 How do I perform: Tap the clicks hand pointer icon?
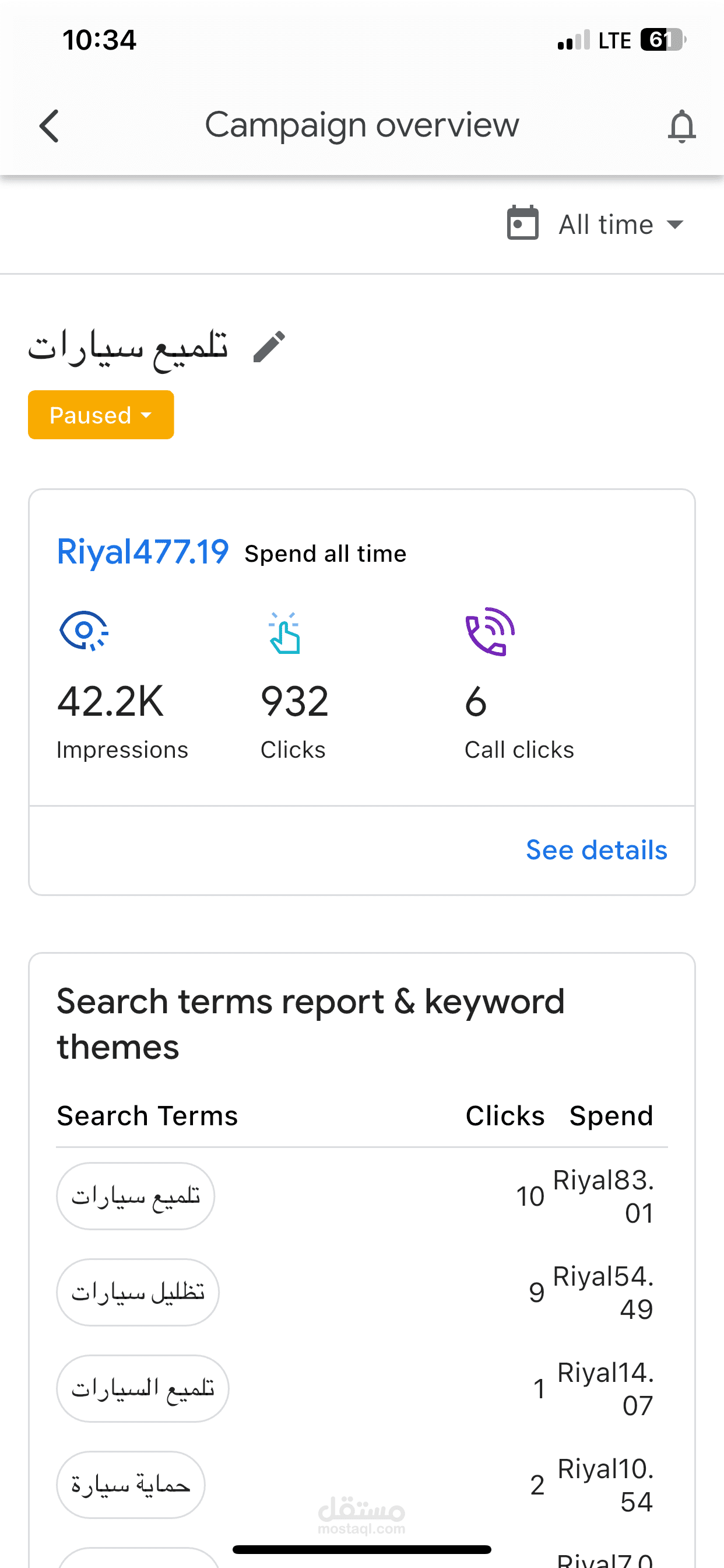tap(284, 633)
